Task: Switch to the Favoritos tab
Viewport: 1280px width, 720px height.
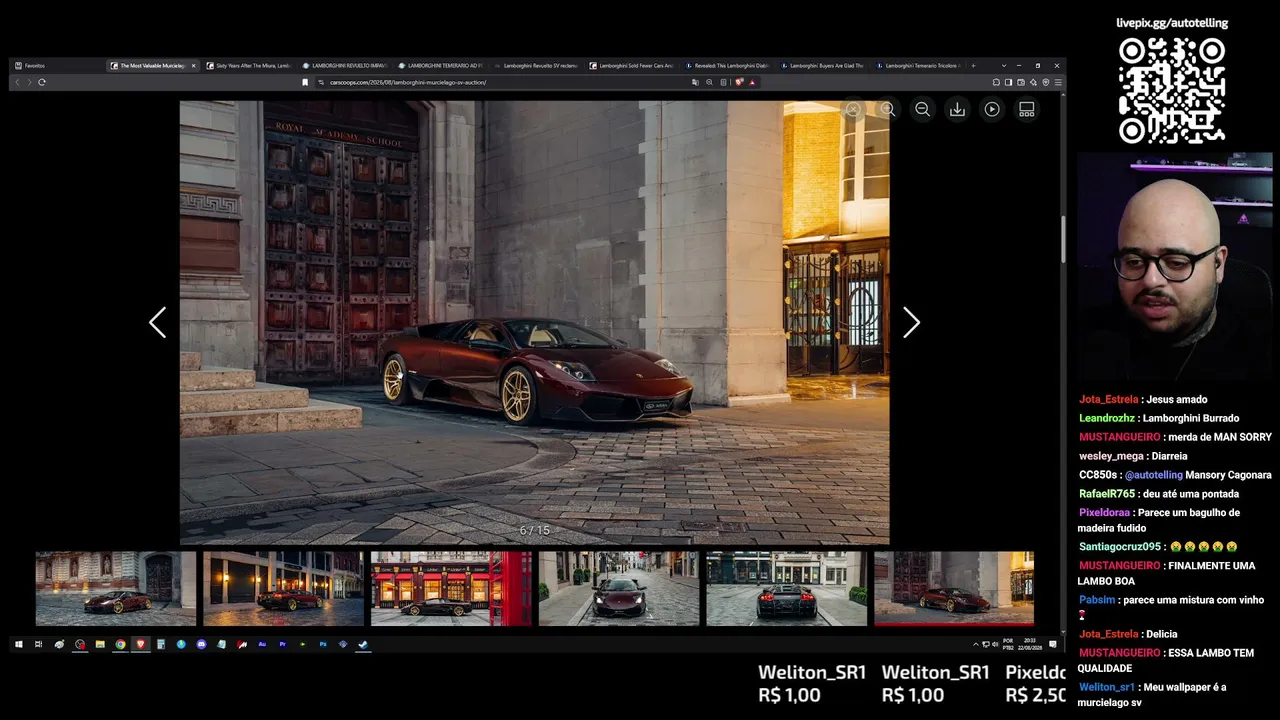Action: (x=57, y=66)
